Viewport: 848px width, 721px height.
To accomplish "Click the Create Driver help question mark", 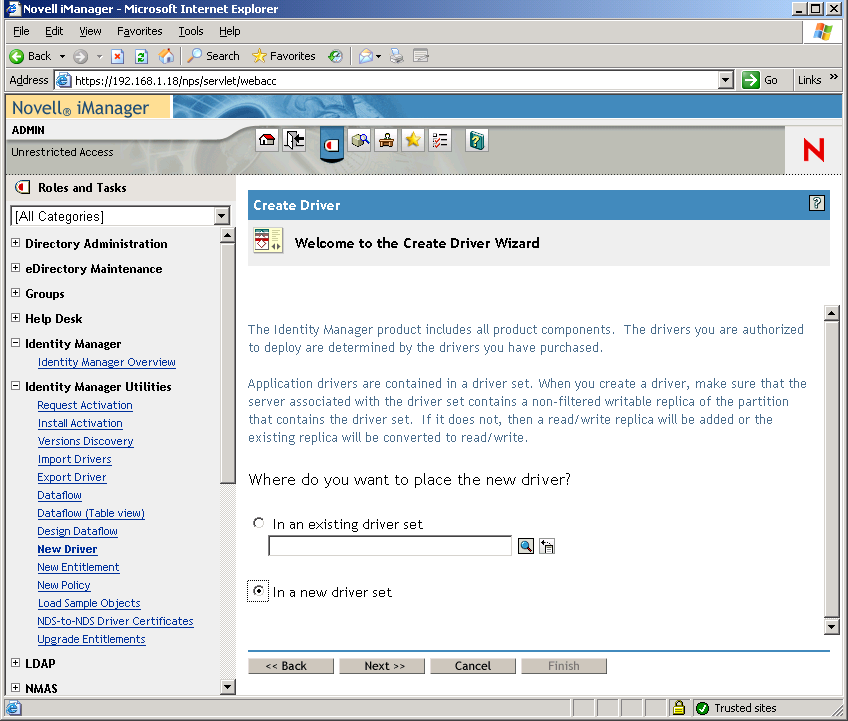I will pos(817,204).
